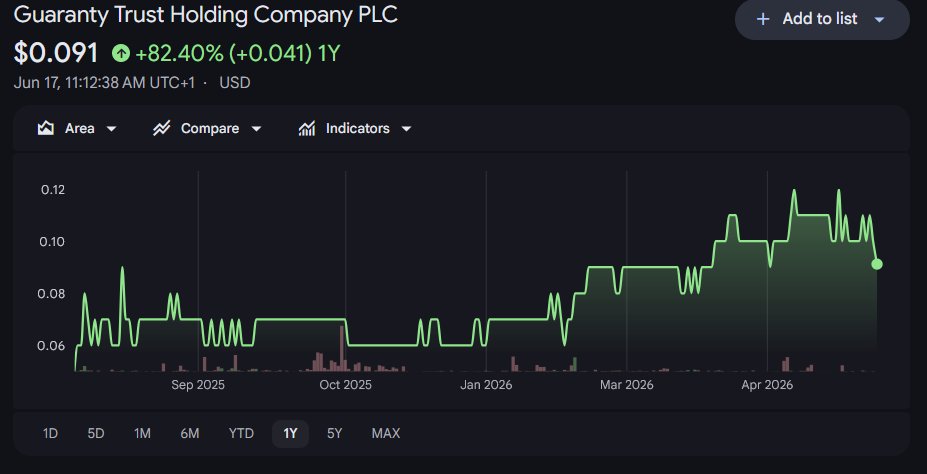
Task: Click the Area label text
Action: click(x=79, y=128)
